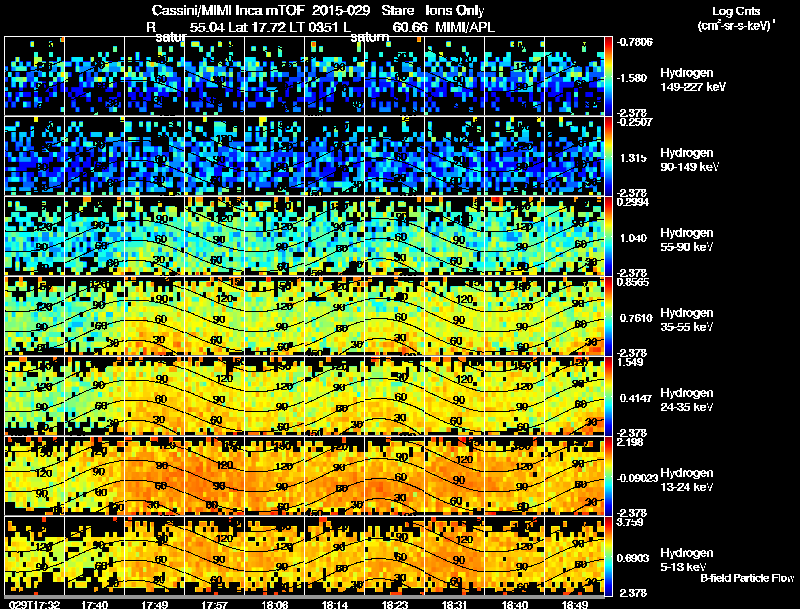
Task: Select the 'Hydrogen 55-90 keV' label
Action: click(x=687, y=240)
